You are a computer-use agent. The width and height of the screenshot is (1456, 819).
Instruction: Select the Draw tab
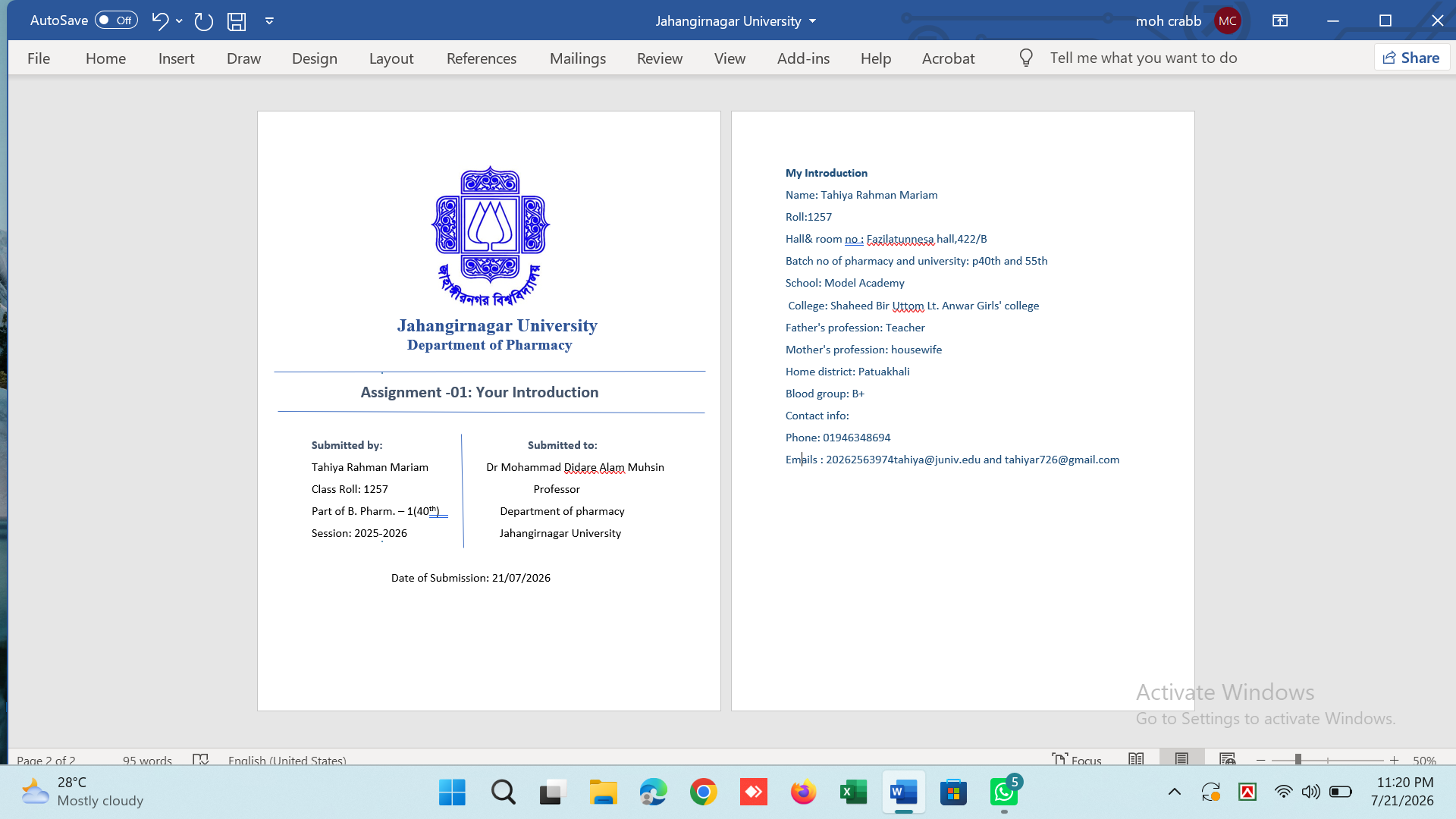click(243, 58)
